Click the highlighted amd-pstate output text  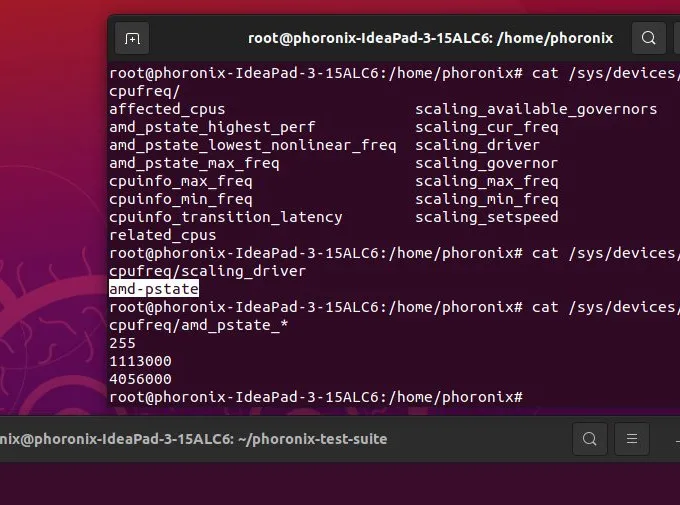[x=154, y=289]
